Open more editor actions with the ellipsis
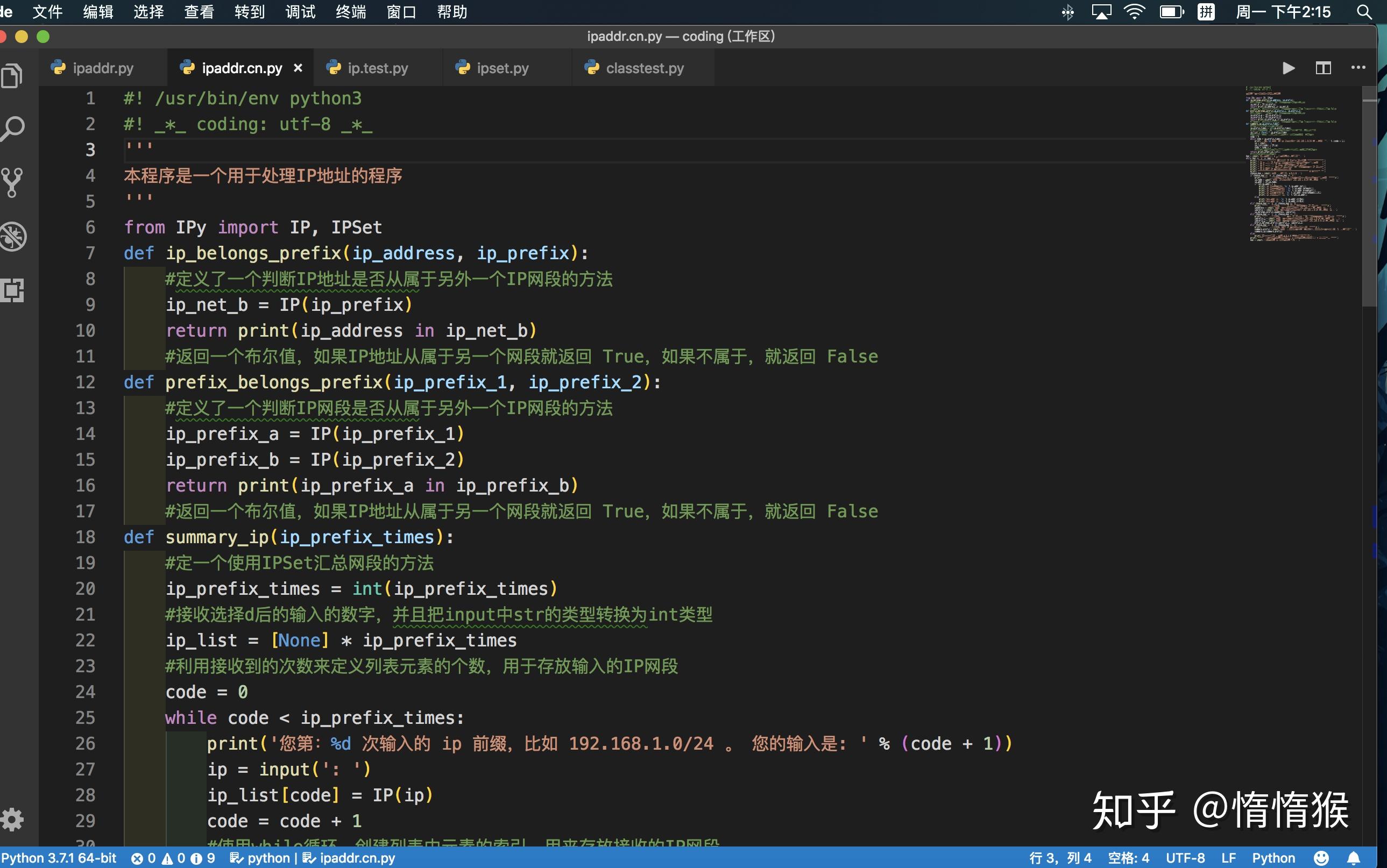Viewport: 1387px width, 868px height. coord(1358,68)
